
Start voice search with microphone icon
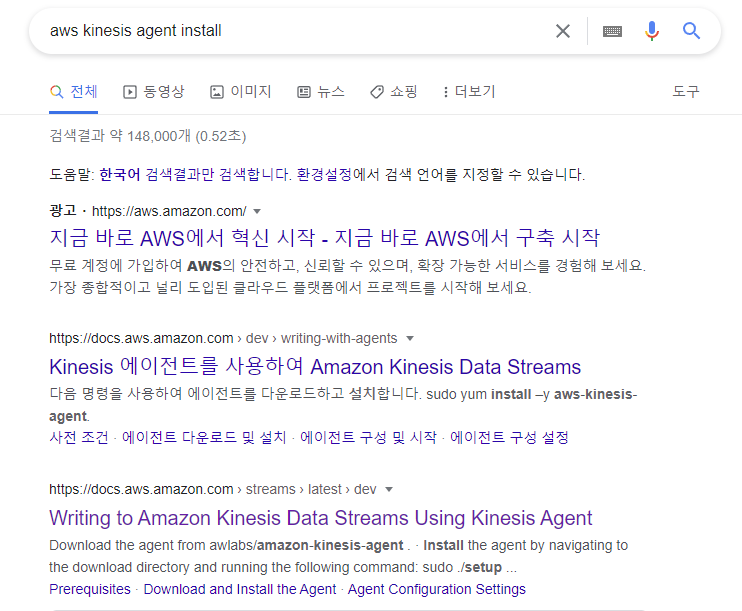pos(652,31)
